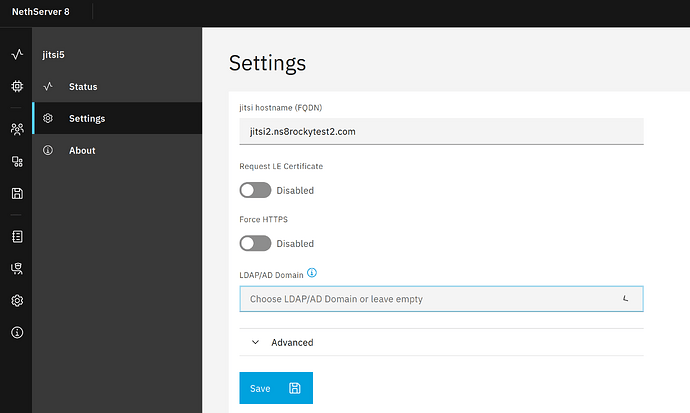Open the LDAP/AD Domain dropdown
The image size is (690, 413).
coord(441,299)
